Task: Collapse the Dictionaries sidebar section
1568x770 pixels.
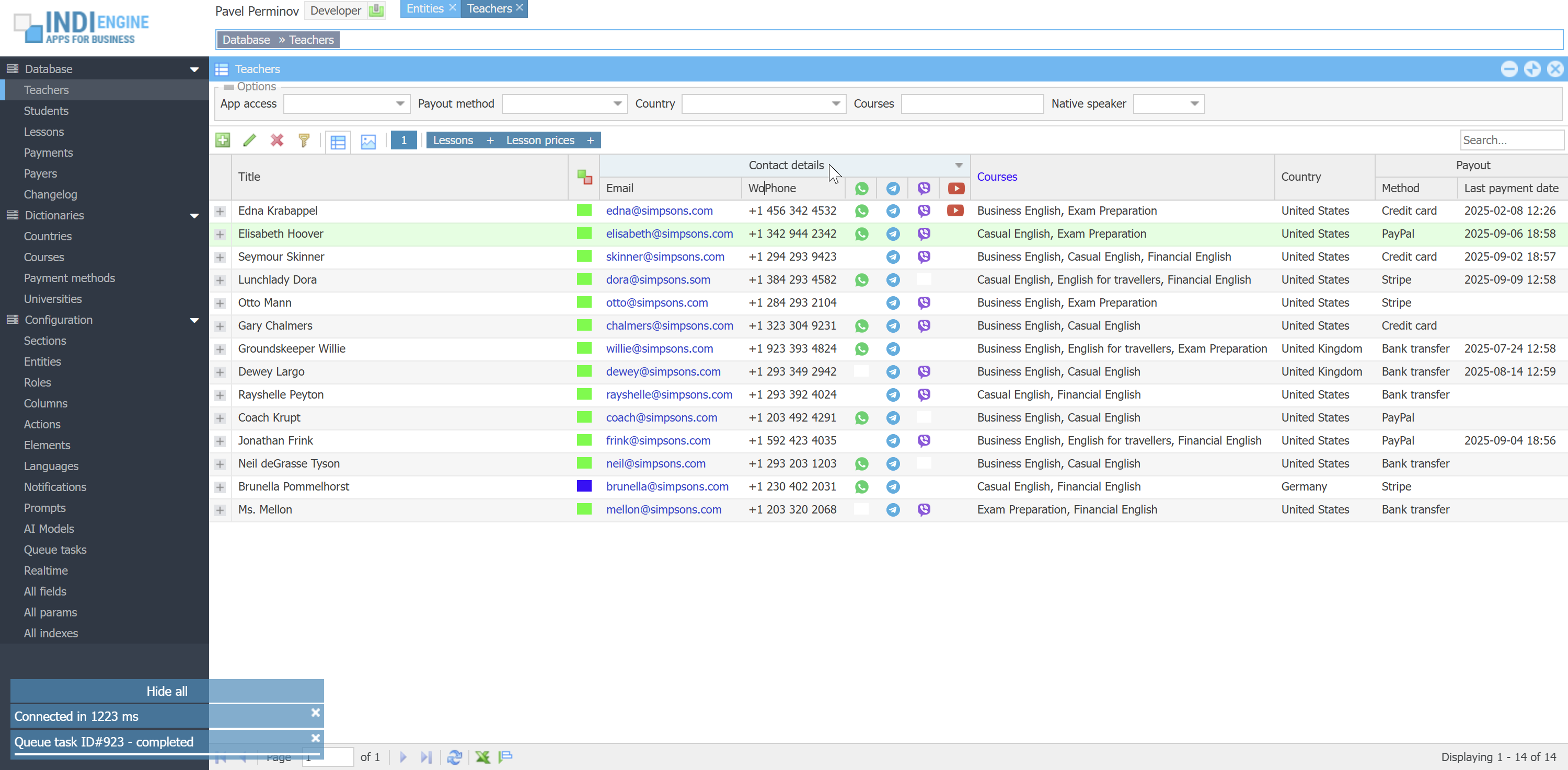Action: 194,215
